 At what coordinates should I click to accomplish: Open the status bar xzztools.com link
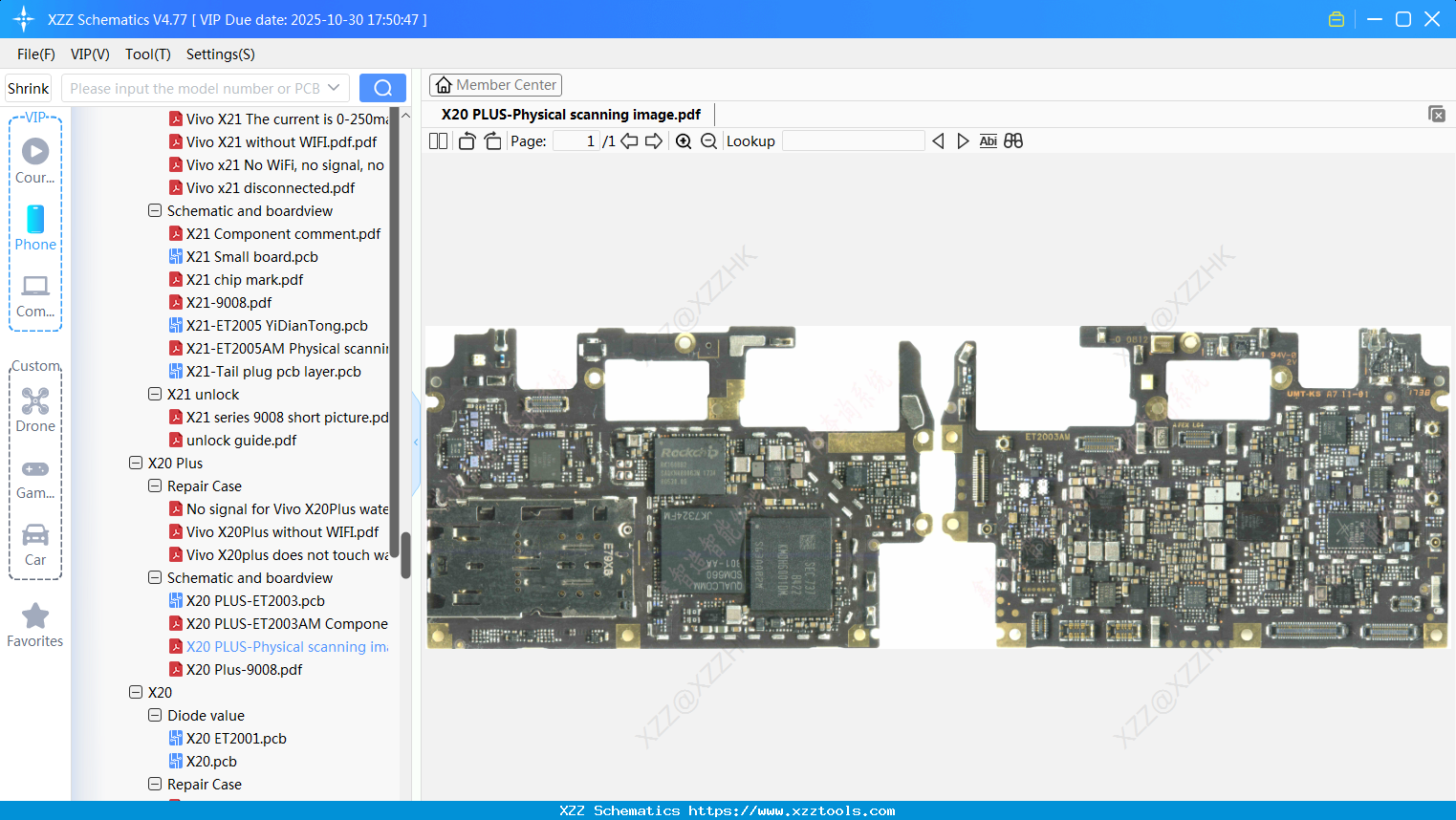click(792, 810)
